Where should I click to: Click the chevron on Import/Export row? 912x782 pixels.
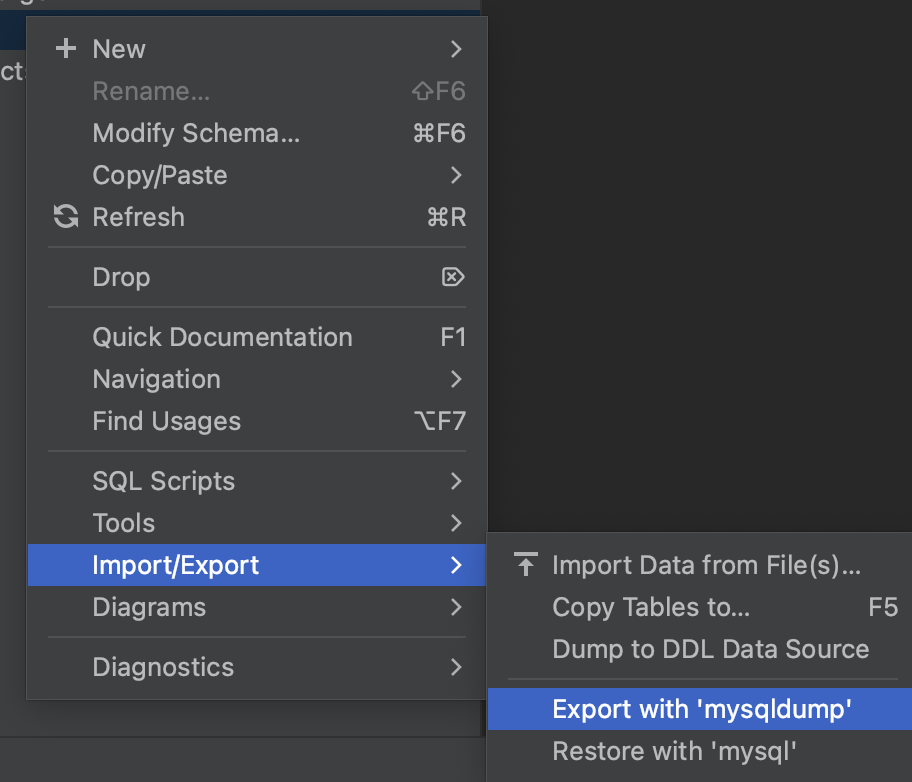tap(456, 565)
